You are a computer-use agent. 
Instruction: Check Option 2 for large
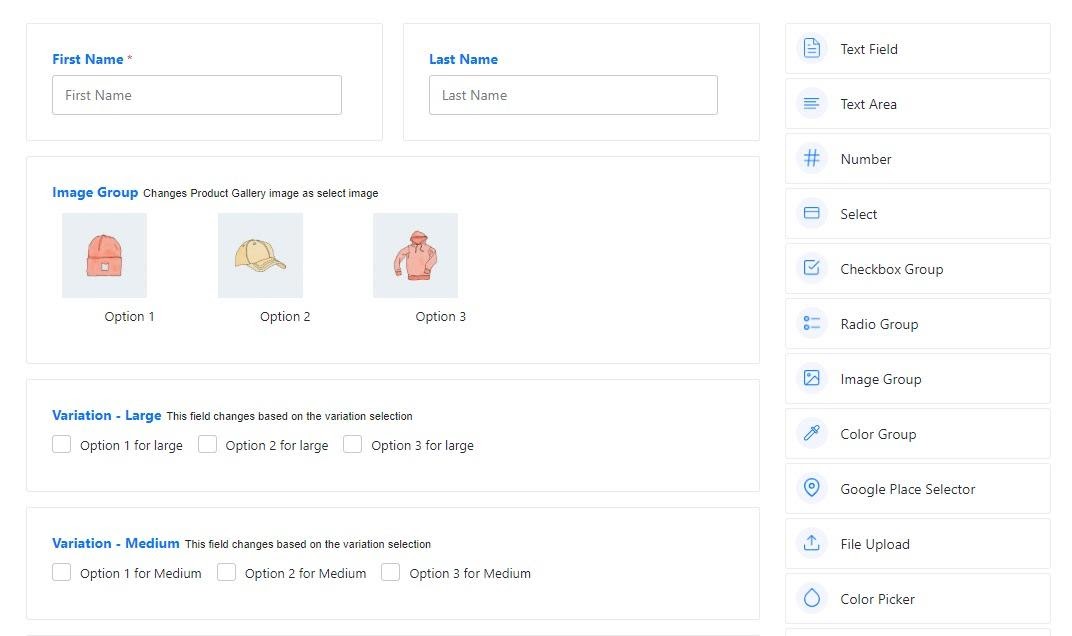tap(207, 445)
